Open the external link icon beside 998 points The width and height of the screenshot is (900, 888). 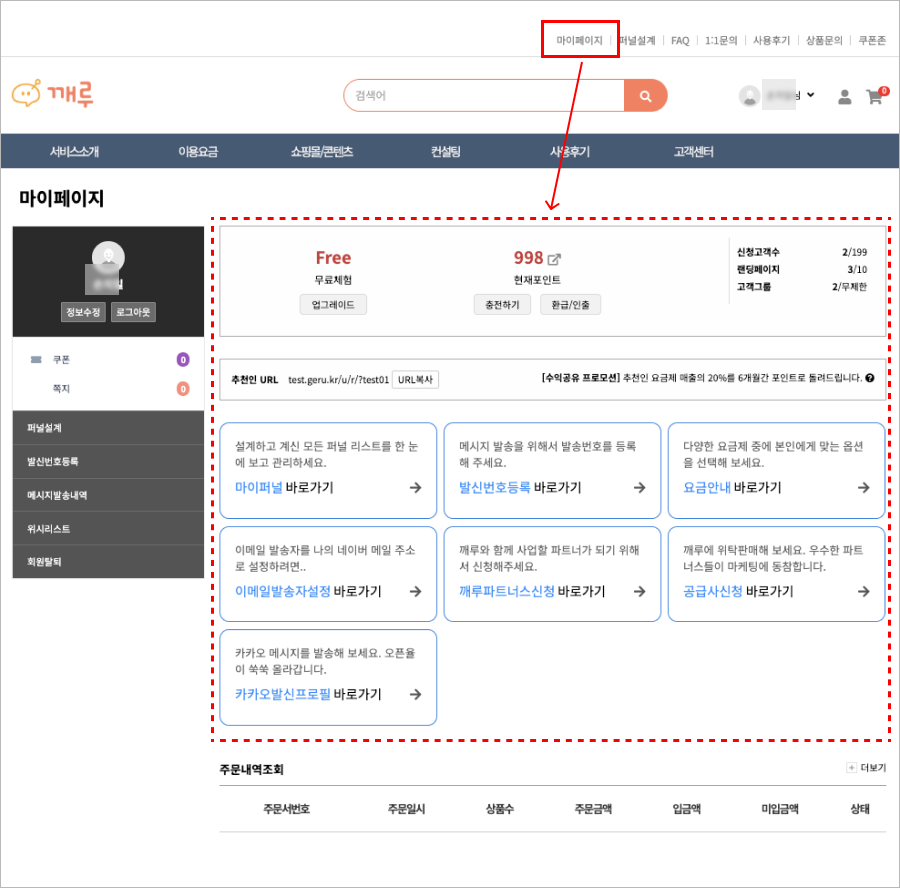554,259
